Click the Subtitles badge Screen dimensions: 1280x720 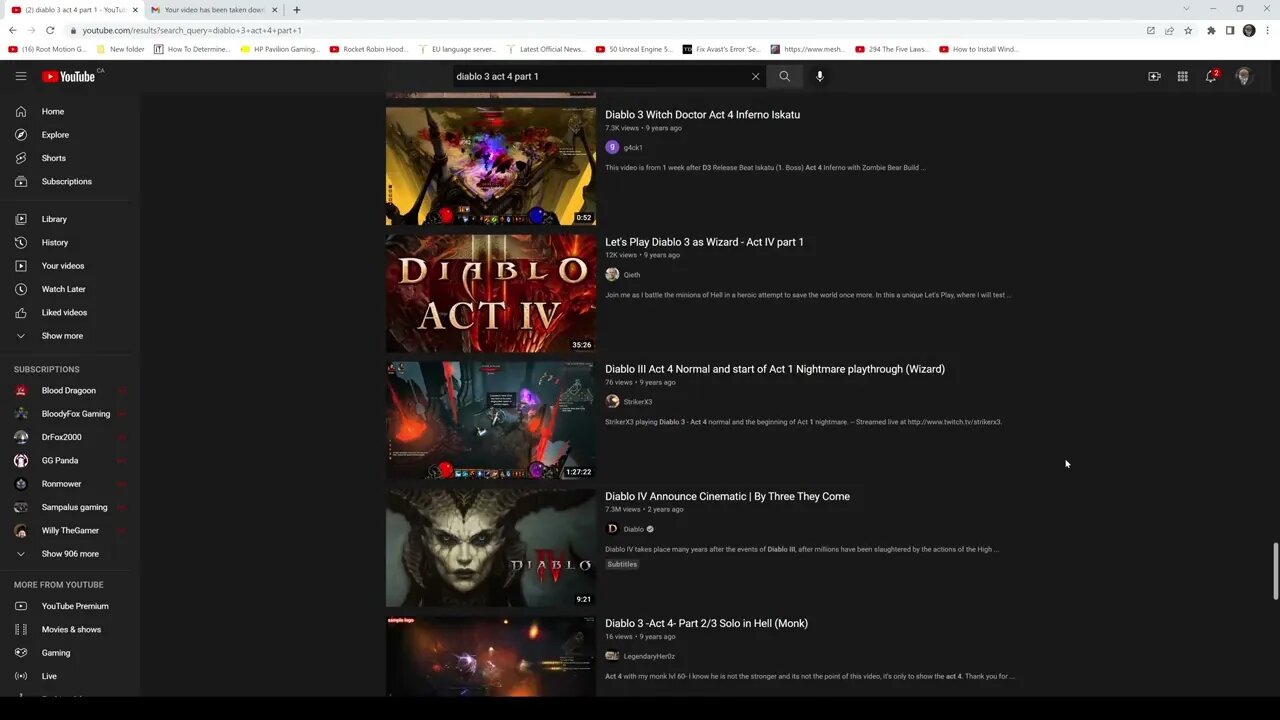(622, 564)
